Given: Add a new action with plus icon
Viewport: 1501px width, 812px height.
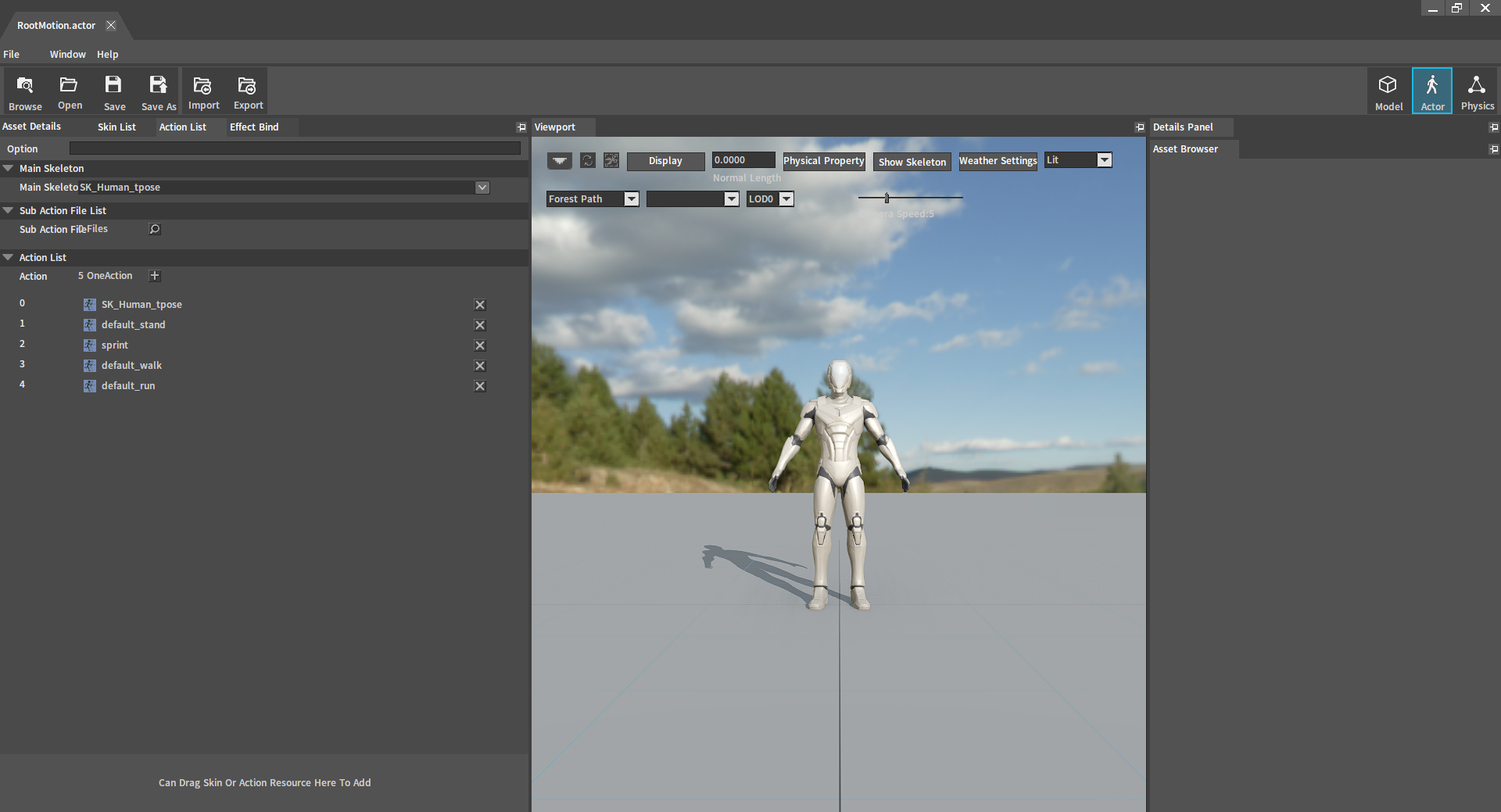Looking at the screenshot, I should click(155, 276).
